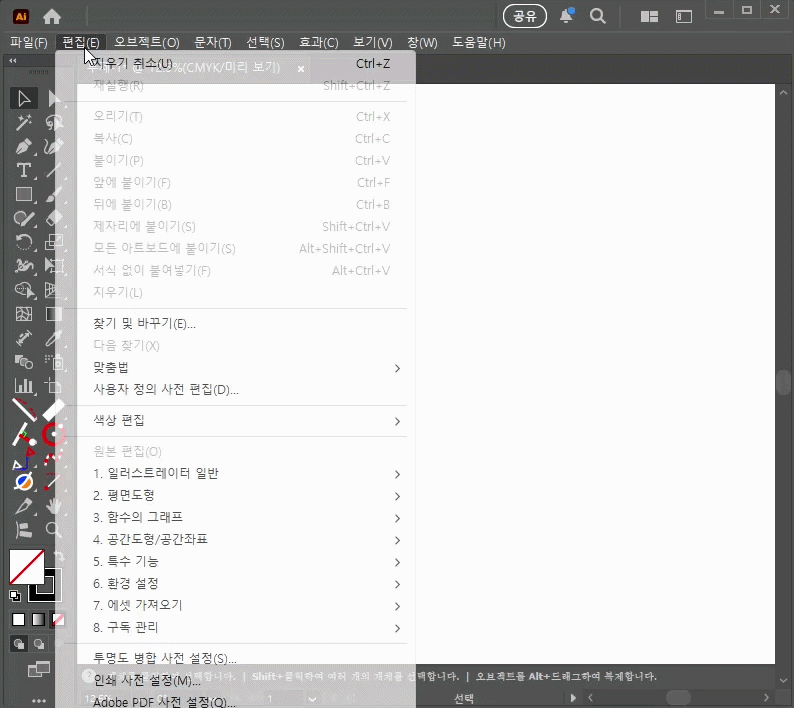
Task: Select the Width warp tool
Action: coord(24,266)
